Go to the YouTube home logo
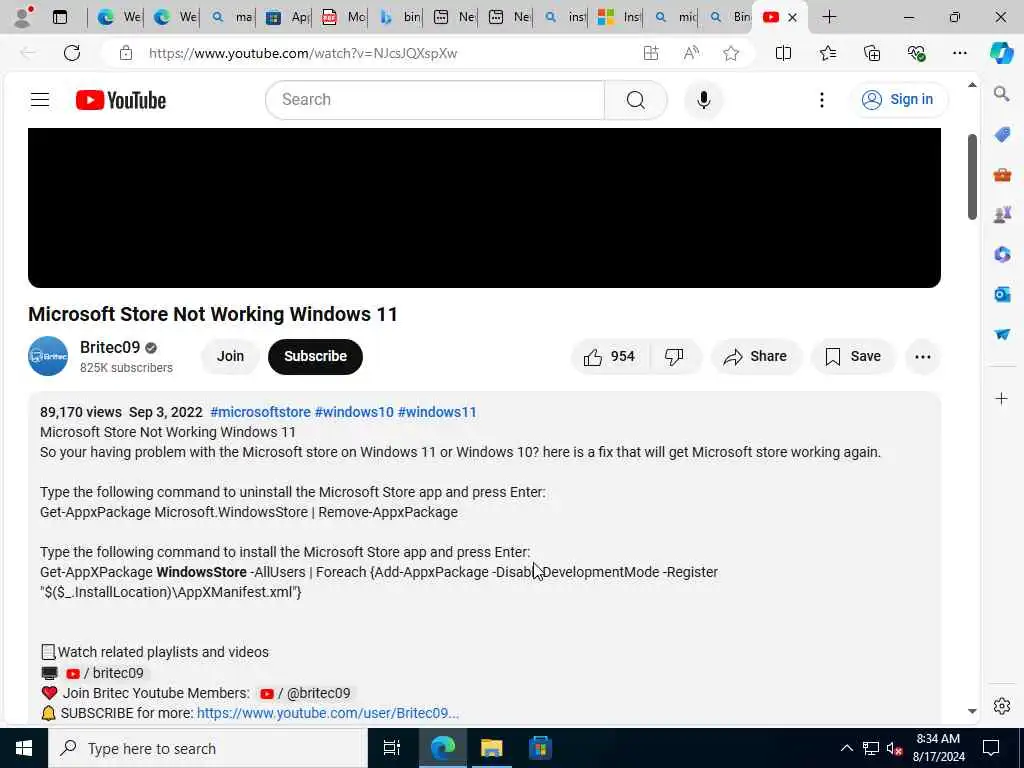Image resolution: width=1024 pixels, height=768 pixels. [121, 100]
